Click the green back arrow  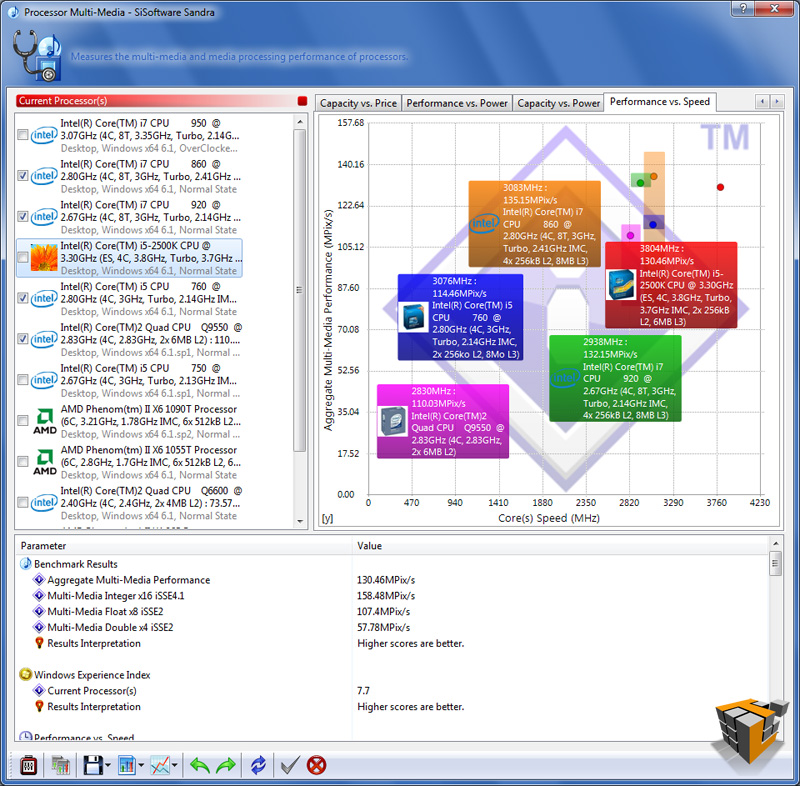(199, 765)
